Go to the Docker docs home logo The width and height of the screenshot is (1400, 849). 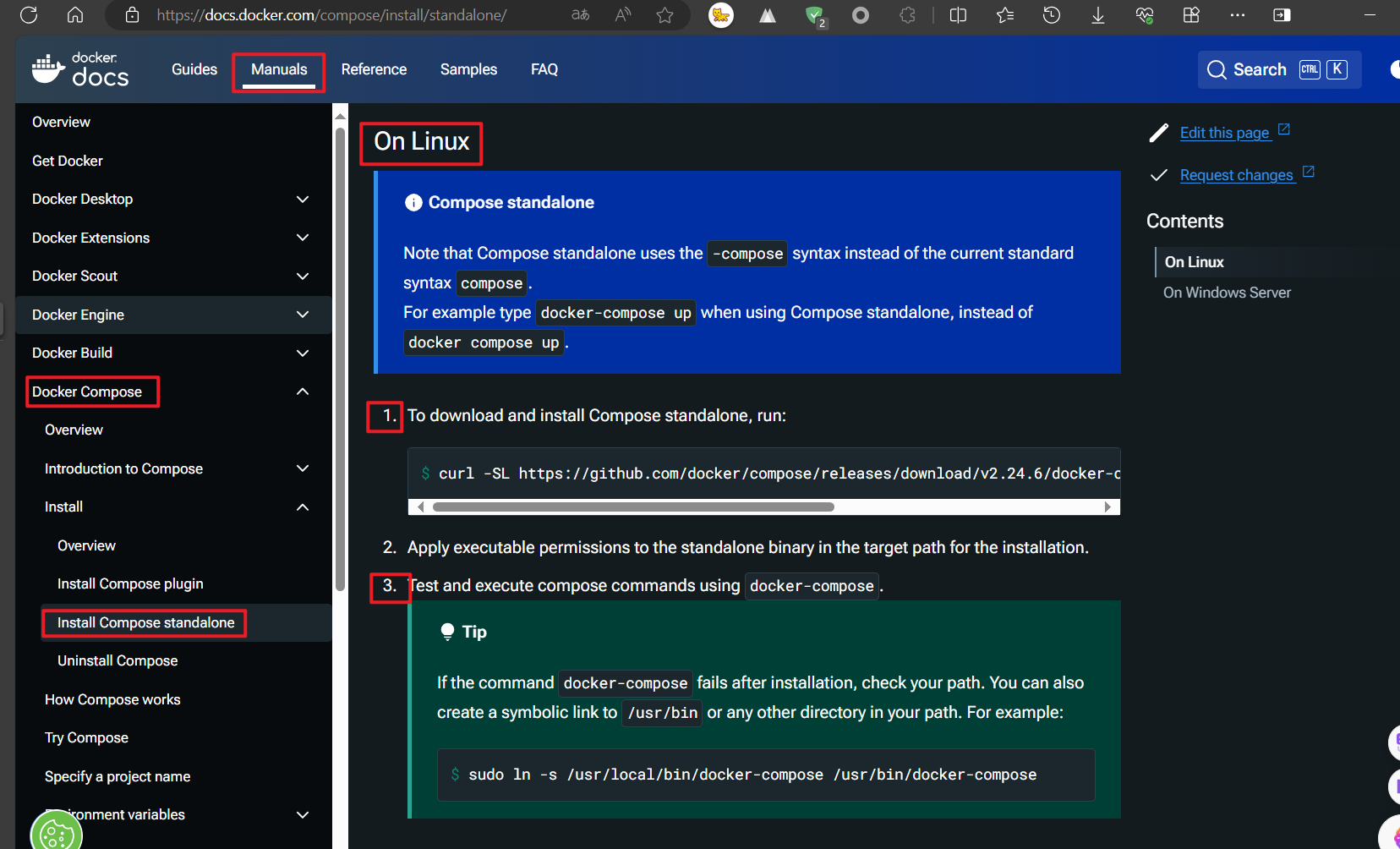coord(81,69)
